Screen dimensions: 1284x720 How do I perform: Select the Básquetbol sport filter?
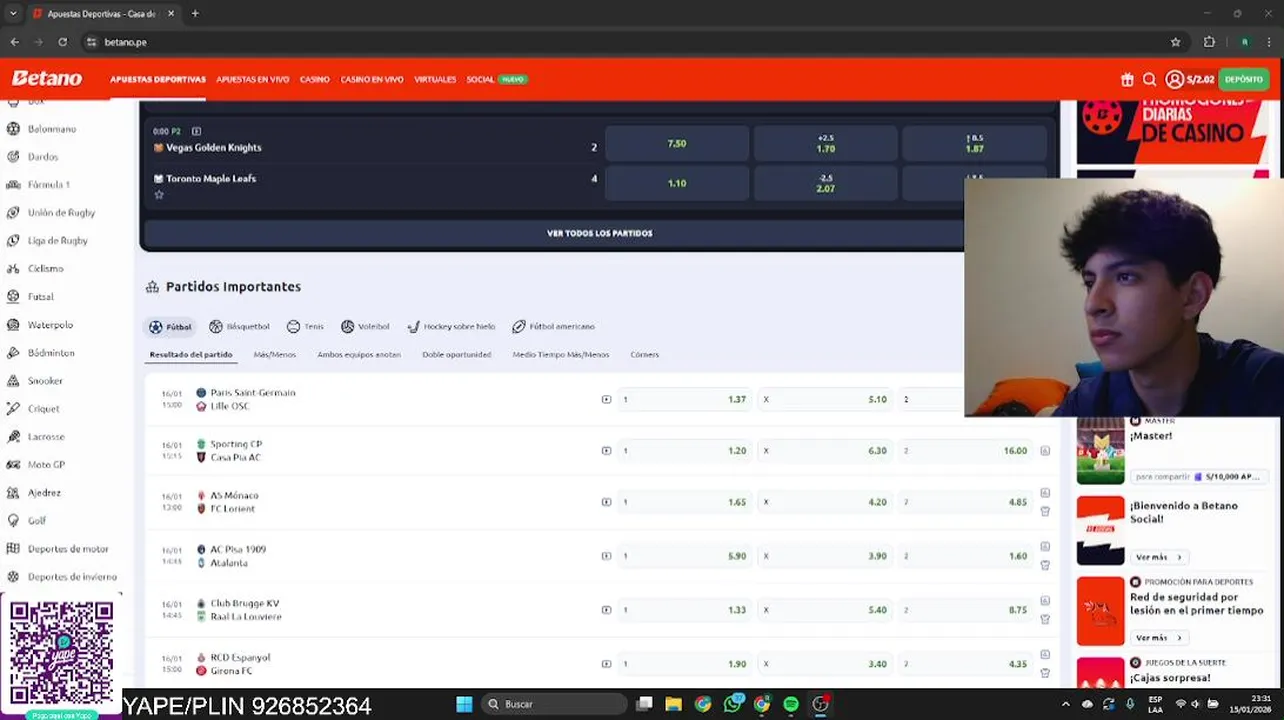239,327
